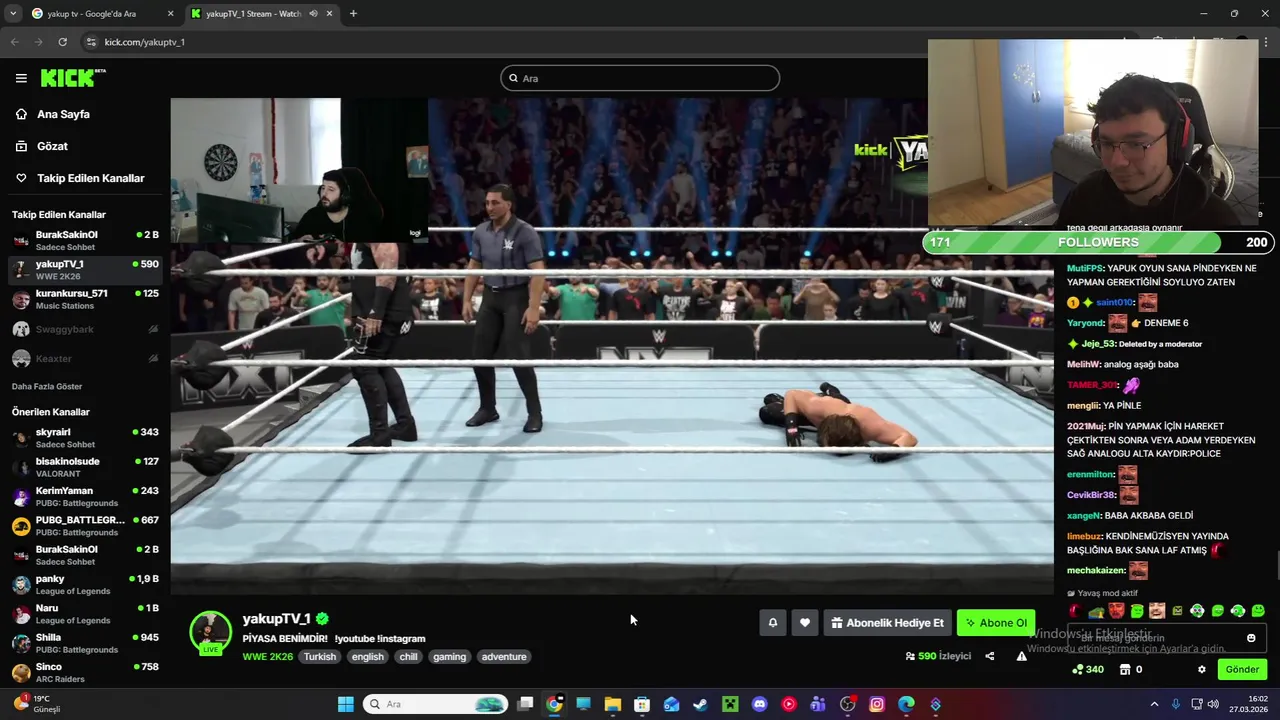
Task: Open skyrairi recommended channel
Action: coord(85,438)
